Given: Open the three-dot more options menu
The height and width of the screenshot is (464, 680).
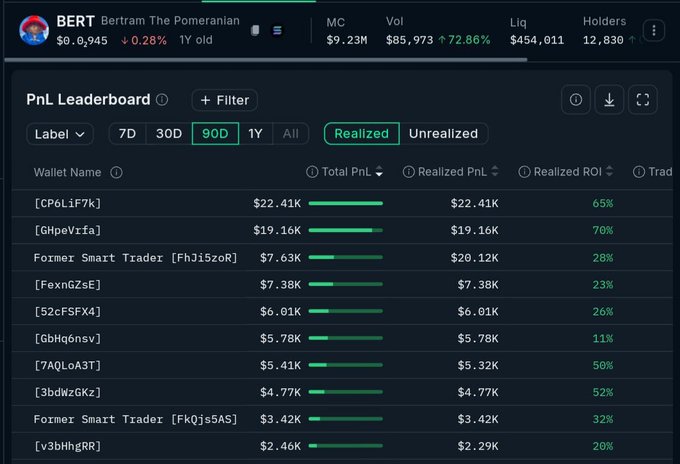Looking at the screenshot, I should [x=654, y=30].
